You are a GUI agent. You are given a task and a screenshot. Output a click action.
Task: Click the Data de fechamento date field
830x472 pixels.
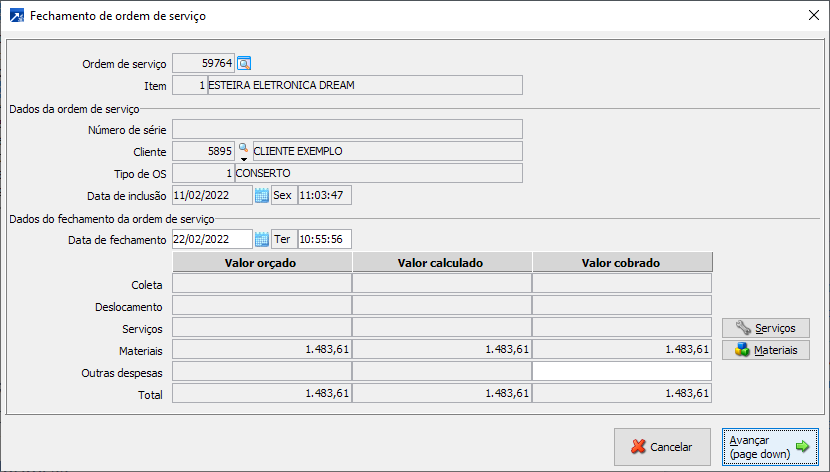click(212, 239)
